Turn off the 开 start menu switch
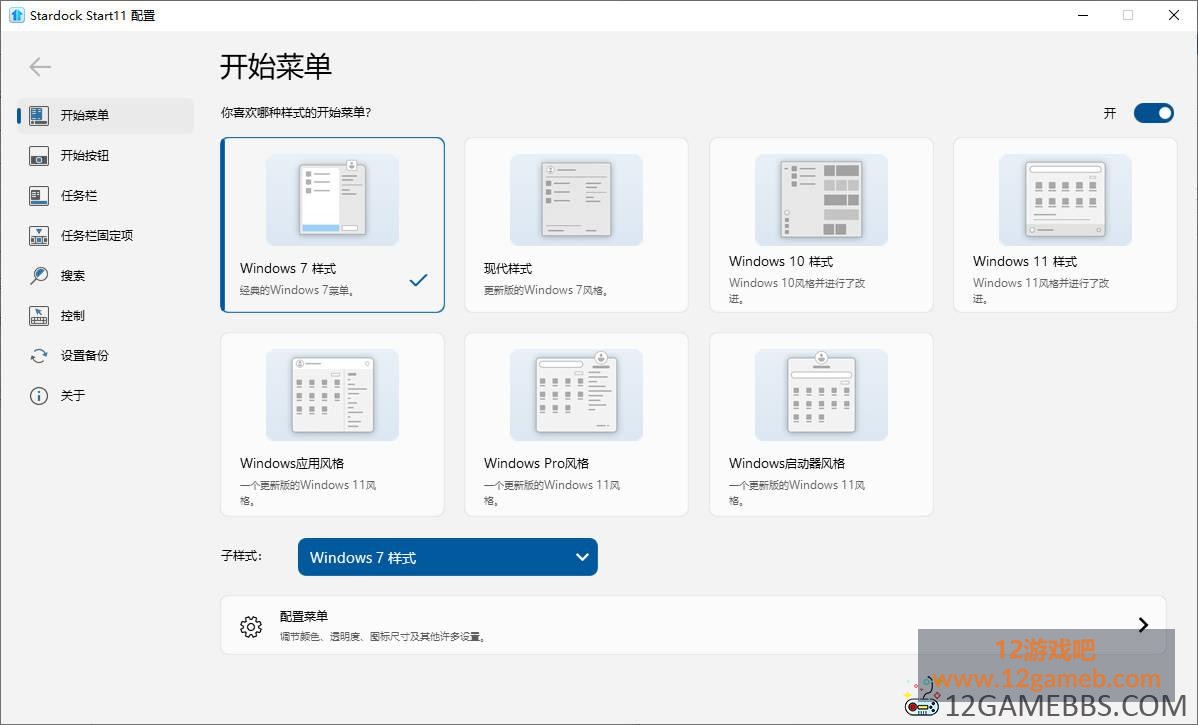This screenshot has height=725, width=1198. (1154, 113)
